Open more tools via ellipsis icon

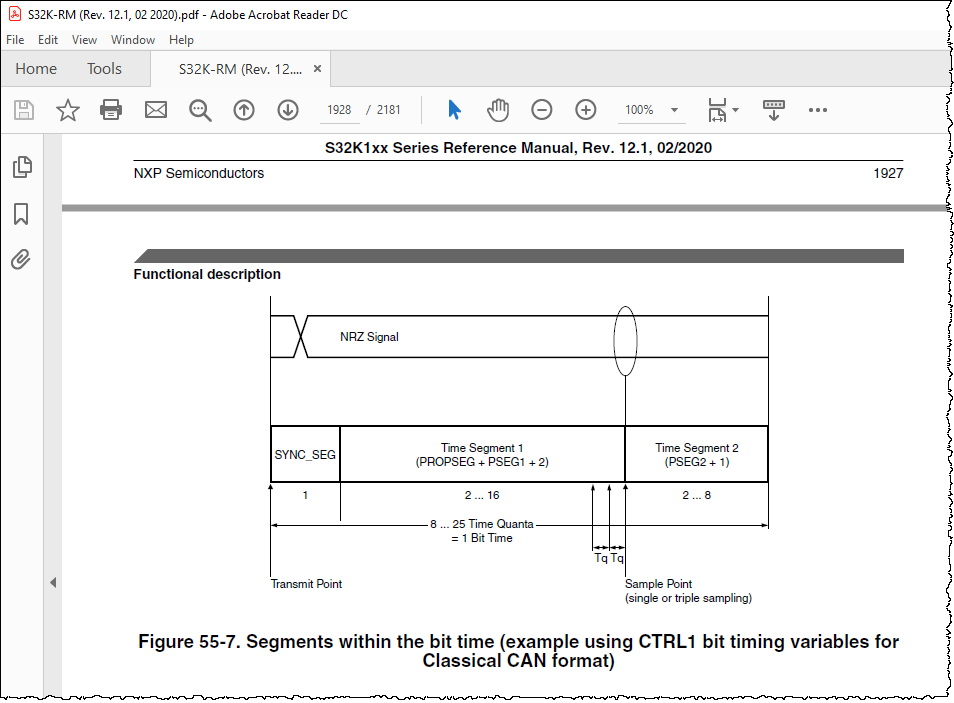point(818,110)
